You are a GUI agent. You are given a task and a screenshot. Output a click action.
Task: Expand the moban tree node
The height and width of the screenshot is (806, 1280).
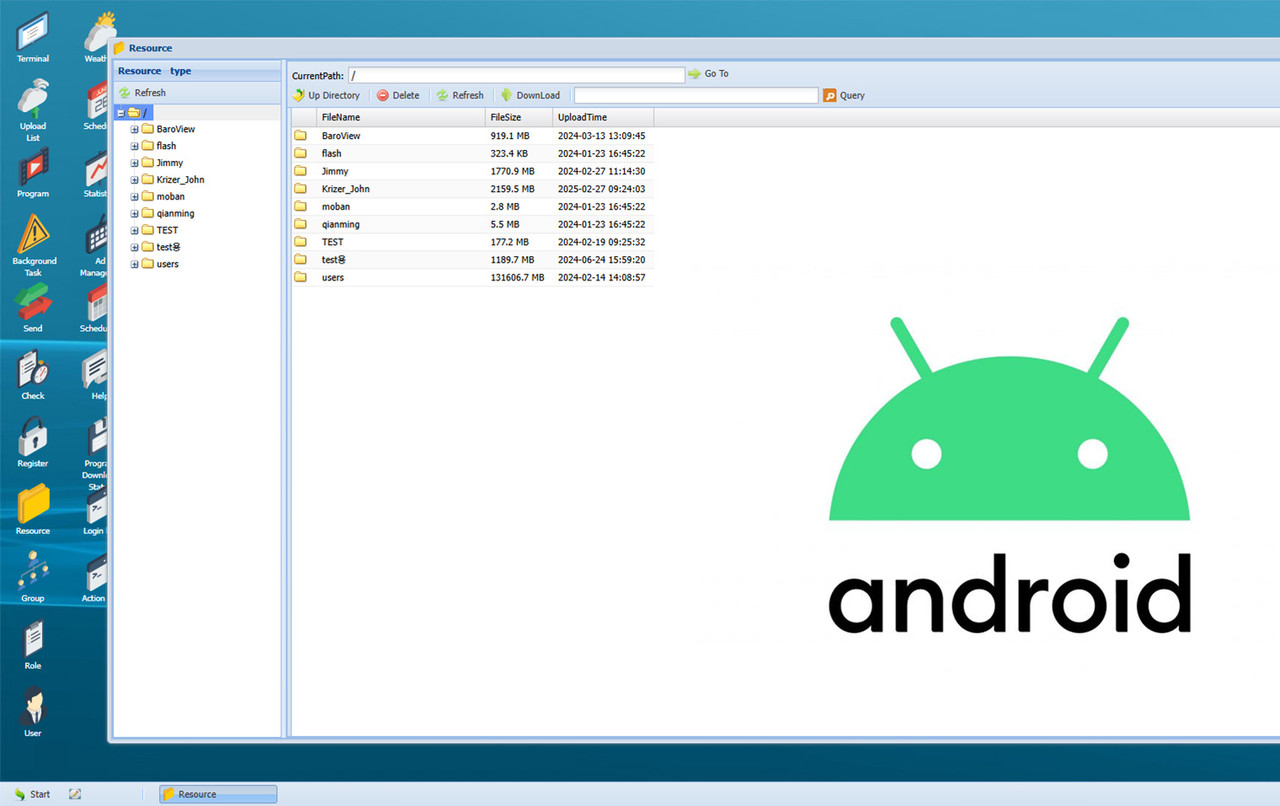[135, 197]
